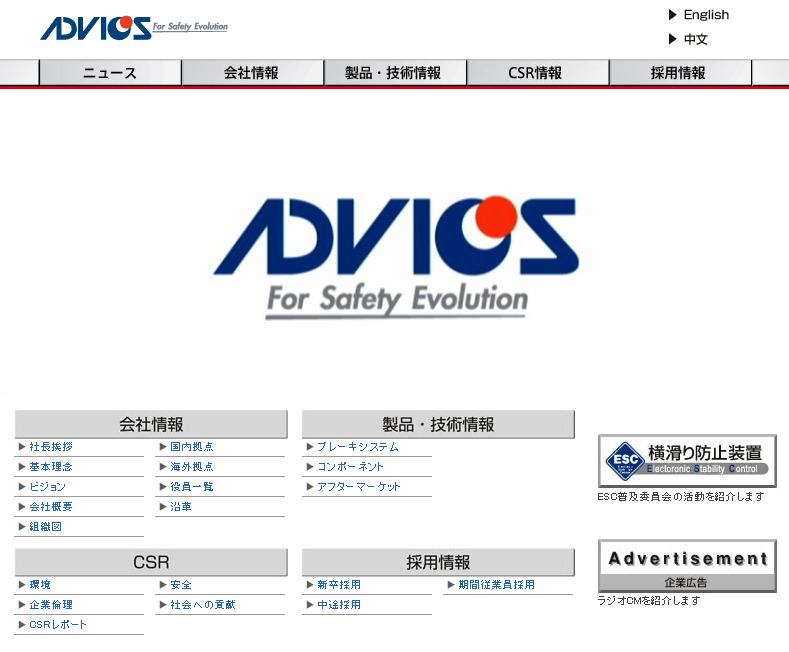Open the 組織図 link
Viewport: 789px width, 652px height.
tap(45, 527)
